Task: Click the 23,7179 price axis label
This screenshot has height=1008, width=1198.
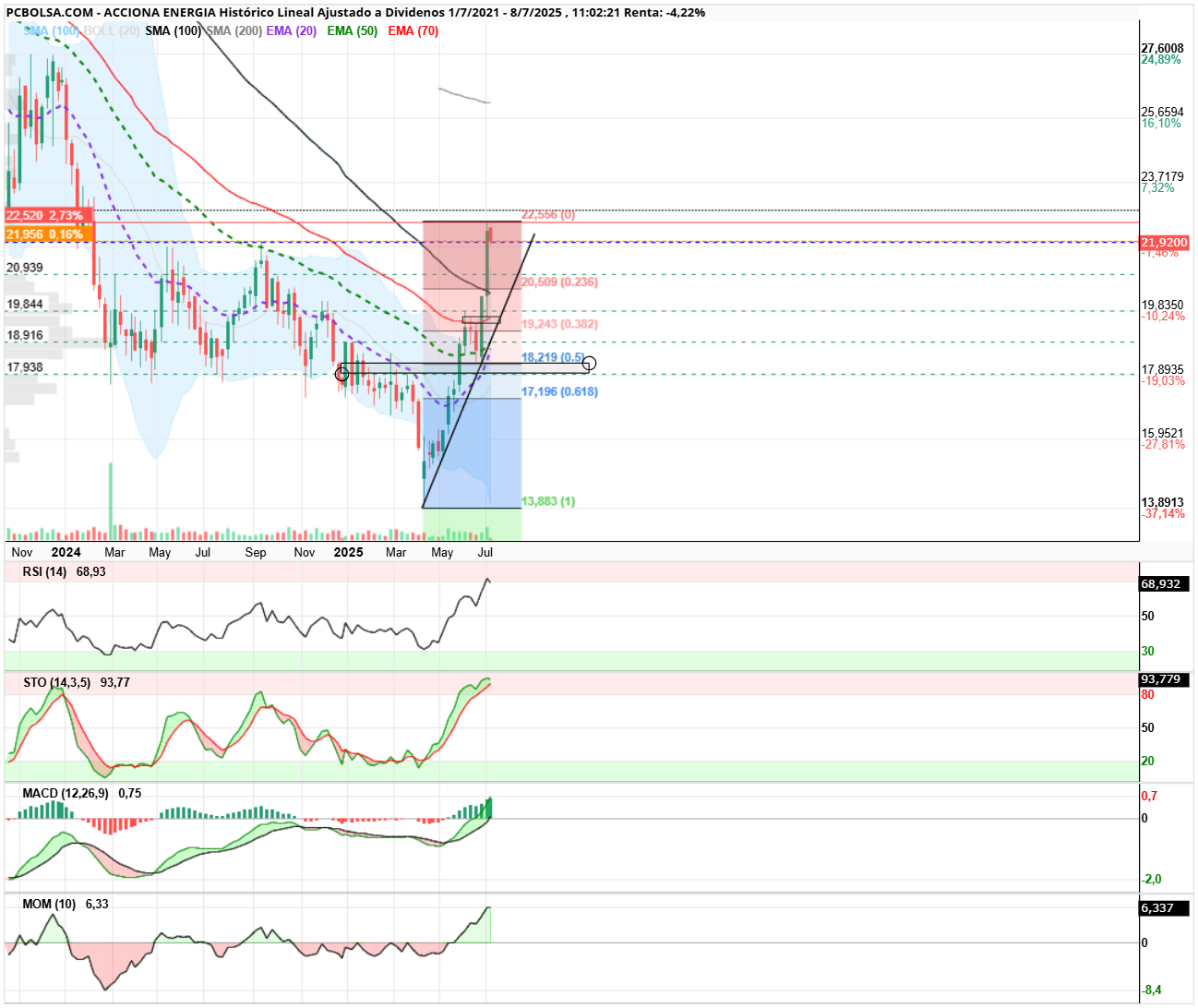Action: [1162, 176]
